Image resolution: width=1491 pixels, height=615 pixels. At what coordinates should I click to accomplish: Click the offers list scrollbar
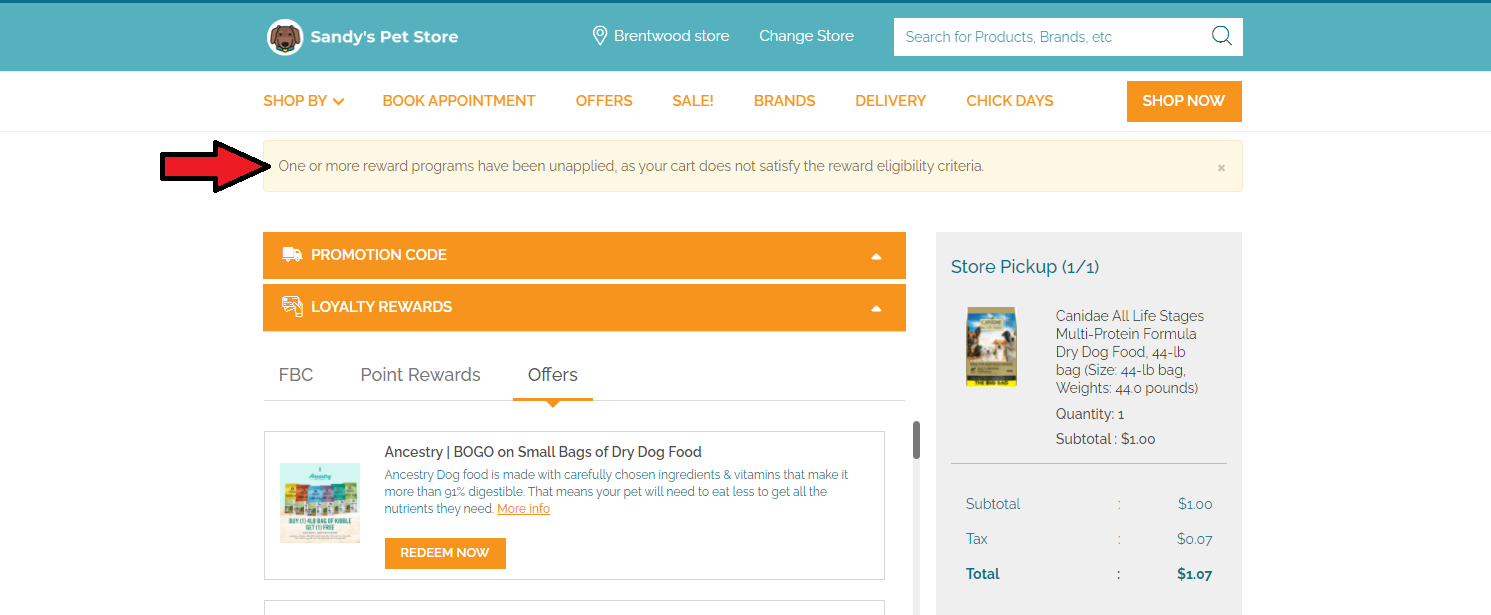coord(916,440)
